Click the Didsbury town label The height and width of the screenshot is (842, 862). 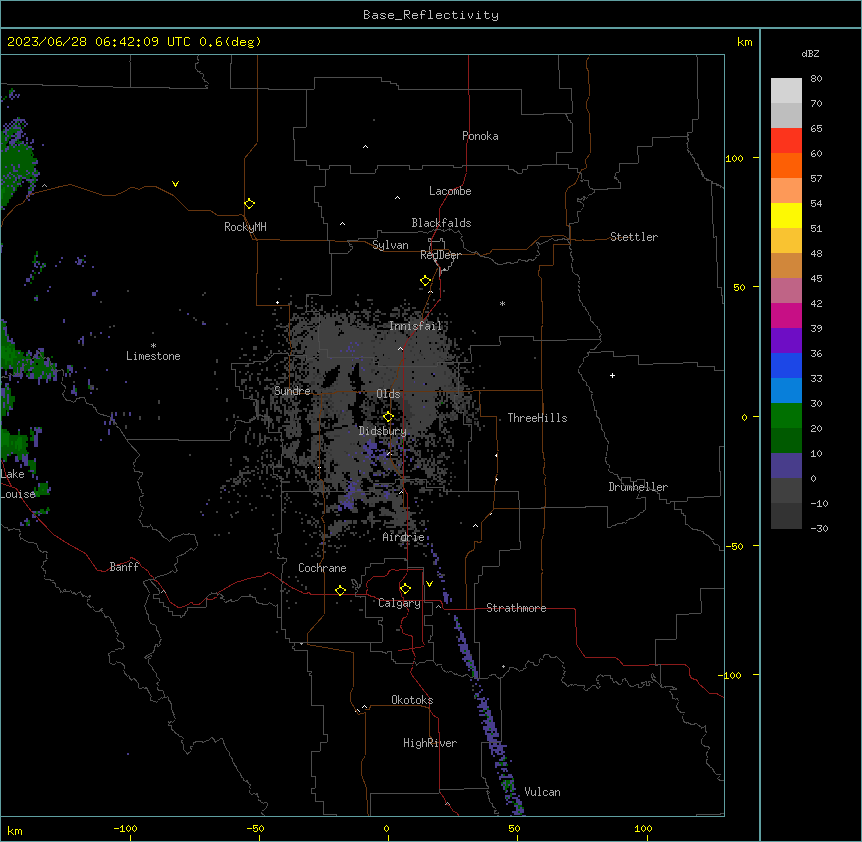383,431
